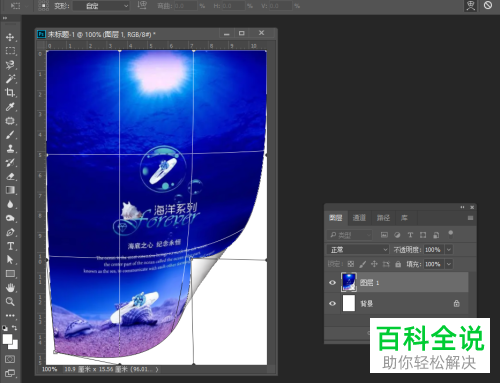Select the Brush tool

(x=10, y=135)
